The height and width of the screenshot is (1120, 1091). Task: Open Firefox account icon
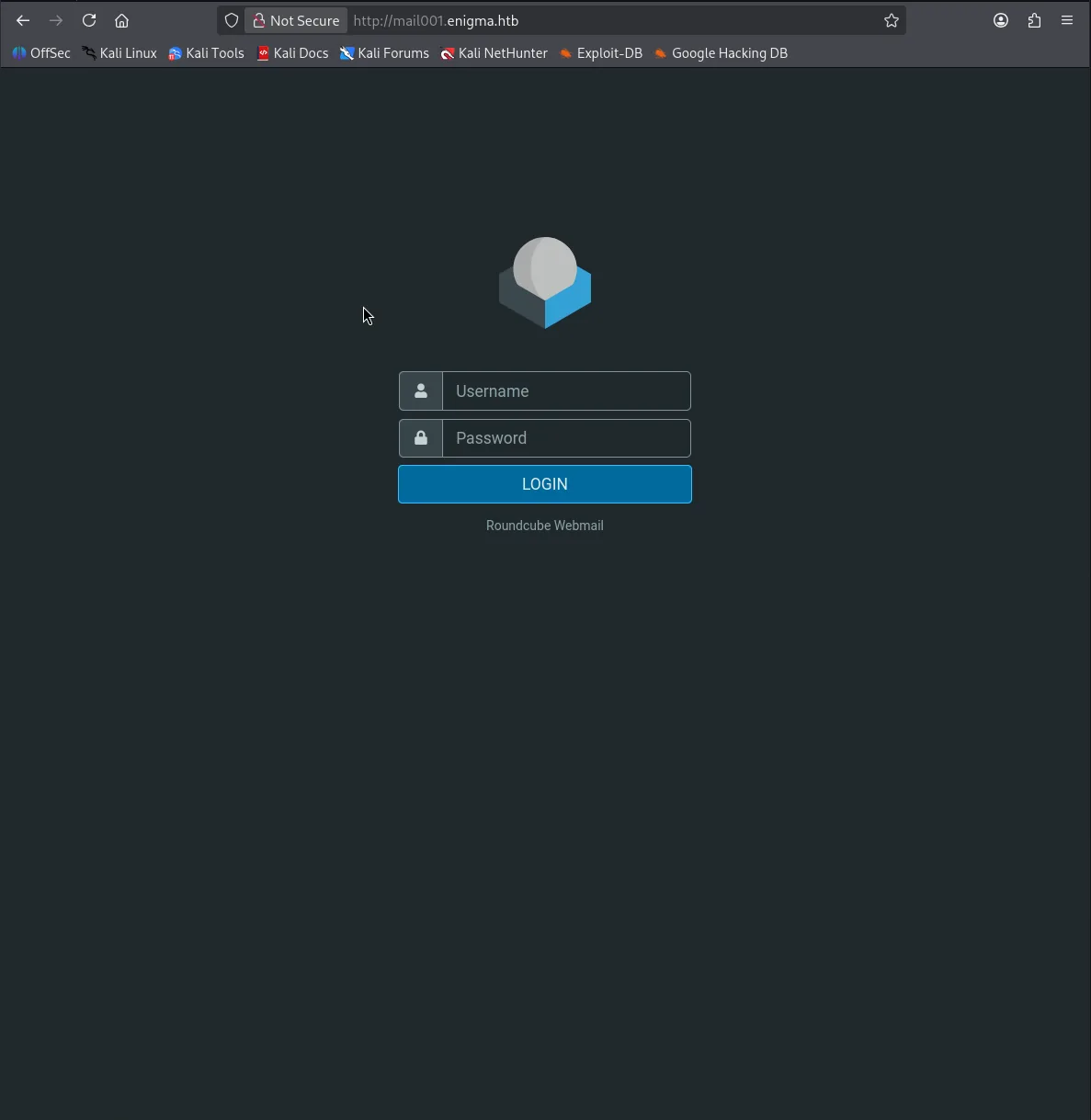click(x=1001, y=20)
